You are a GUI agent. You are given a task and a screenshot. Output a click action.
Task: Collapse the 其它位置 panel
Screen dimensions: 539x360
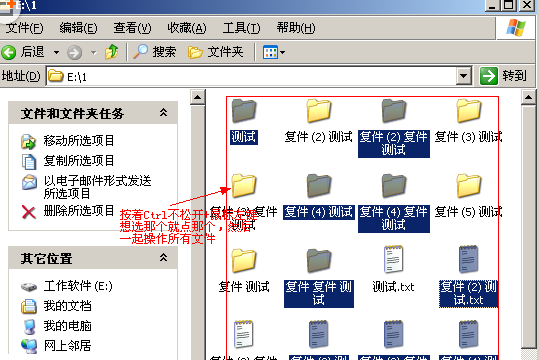point(163,258)
